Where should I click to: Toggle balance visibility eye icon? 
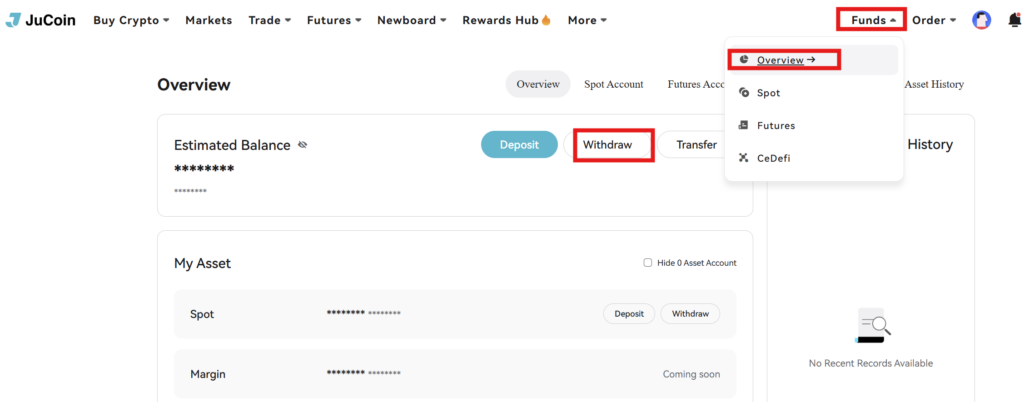pyautogui.click(x=302, y=145)
